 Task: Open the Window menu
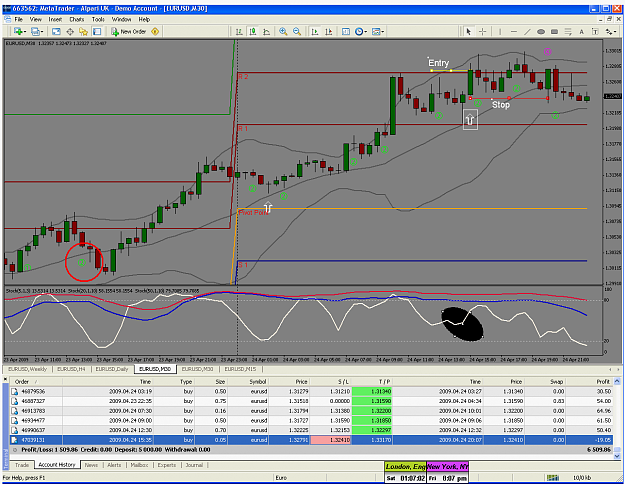pyautogui.click(x=121, y=19)
